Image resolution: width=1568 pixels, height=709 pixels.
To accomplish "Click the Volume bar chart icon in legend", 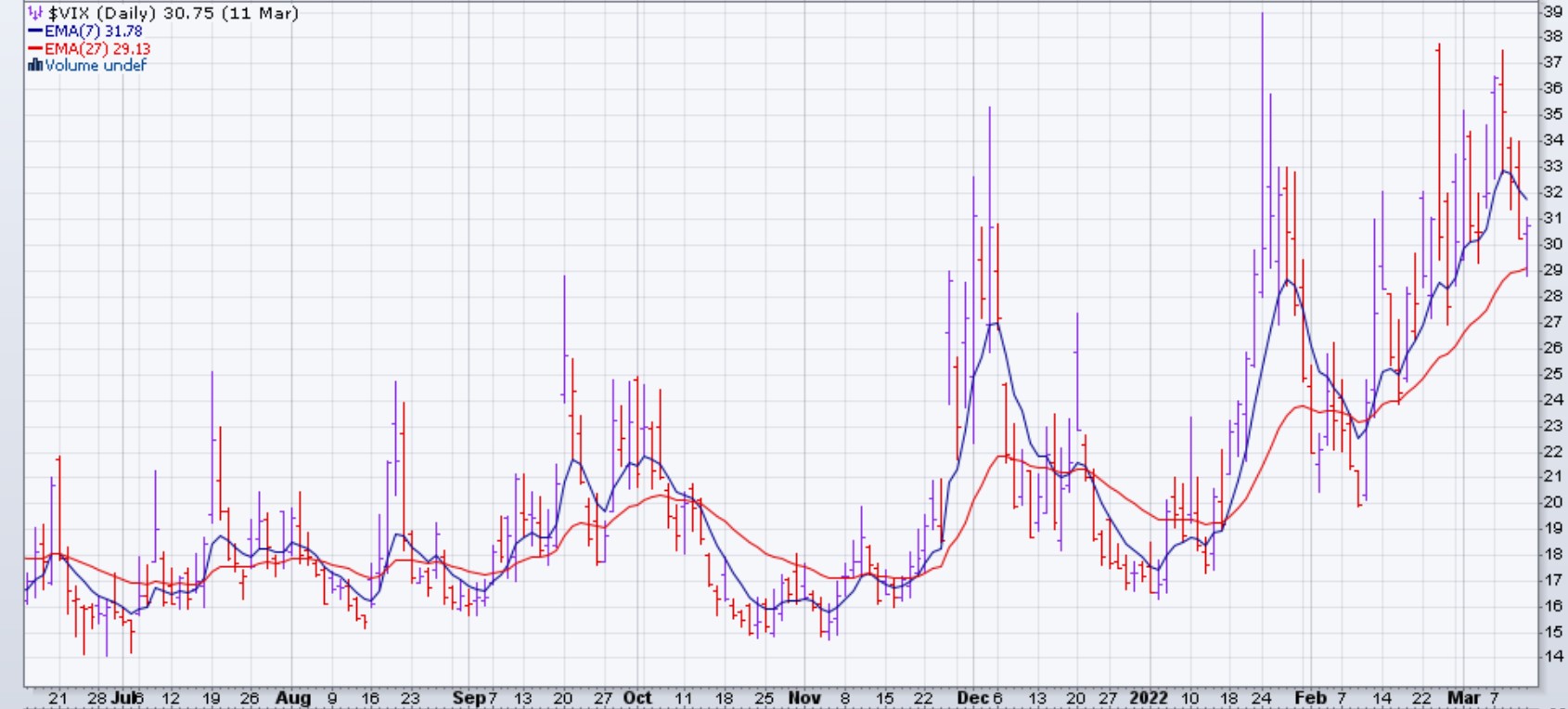I will (35, 65).
